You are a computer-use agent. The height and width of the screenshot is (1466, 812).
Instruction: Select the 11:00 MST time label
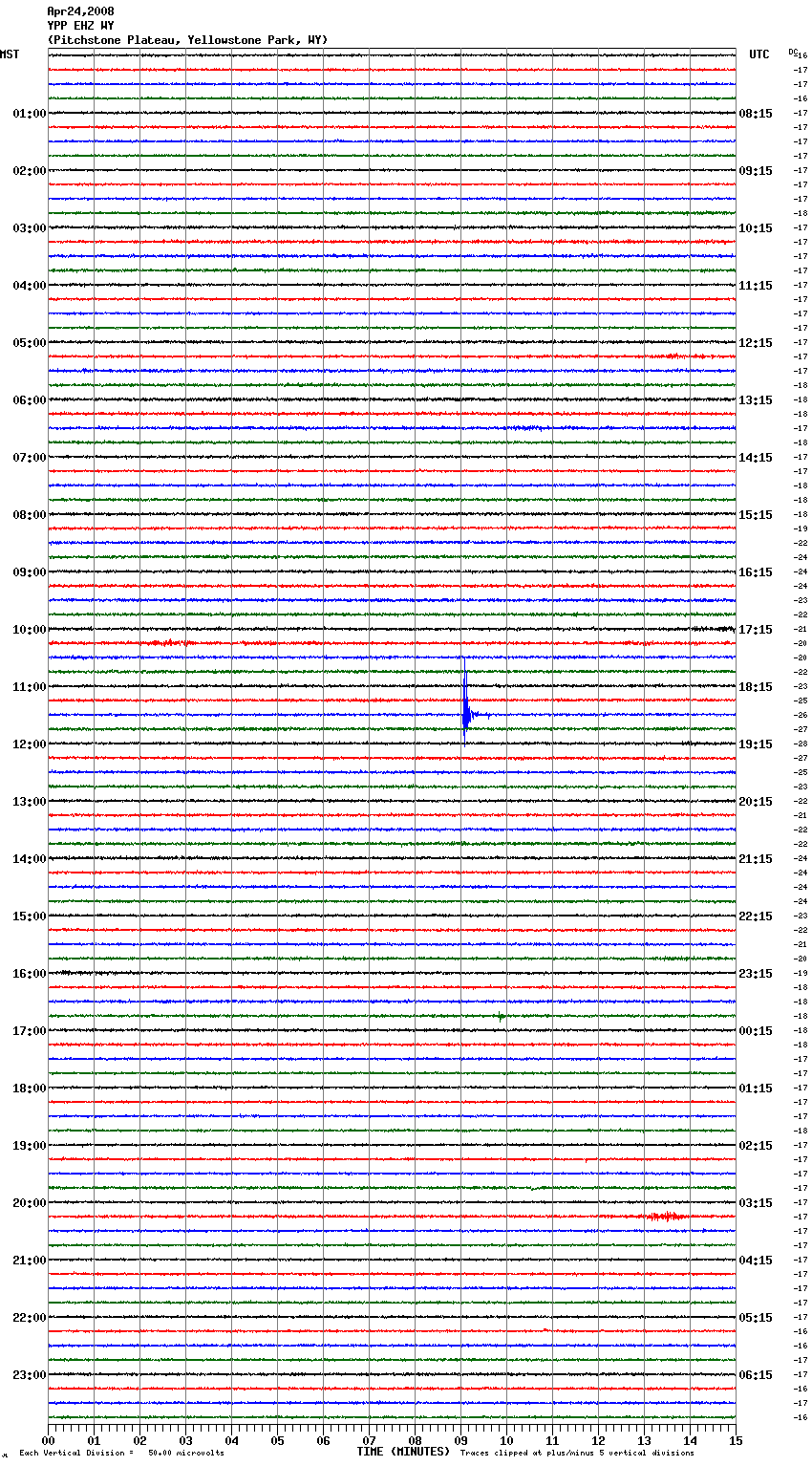30,687
